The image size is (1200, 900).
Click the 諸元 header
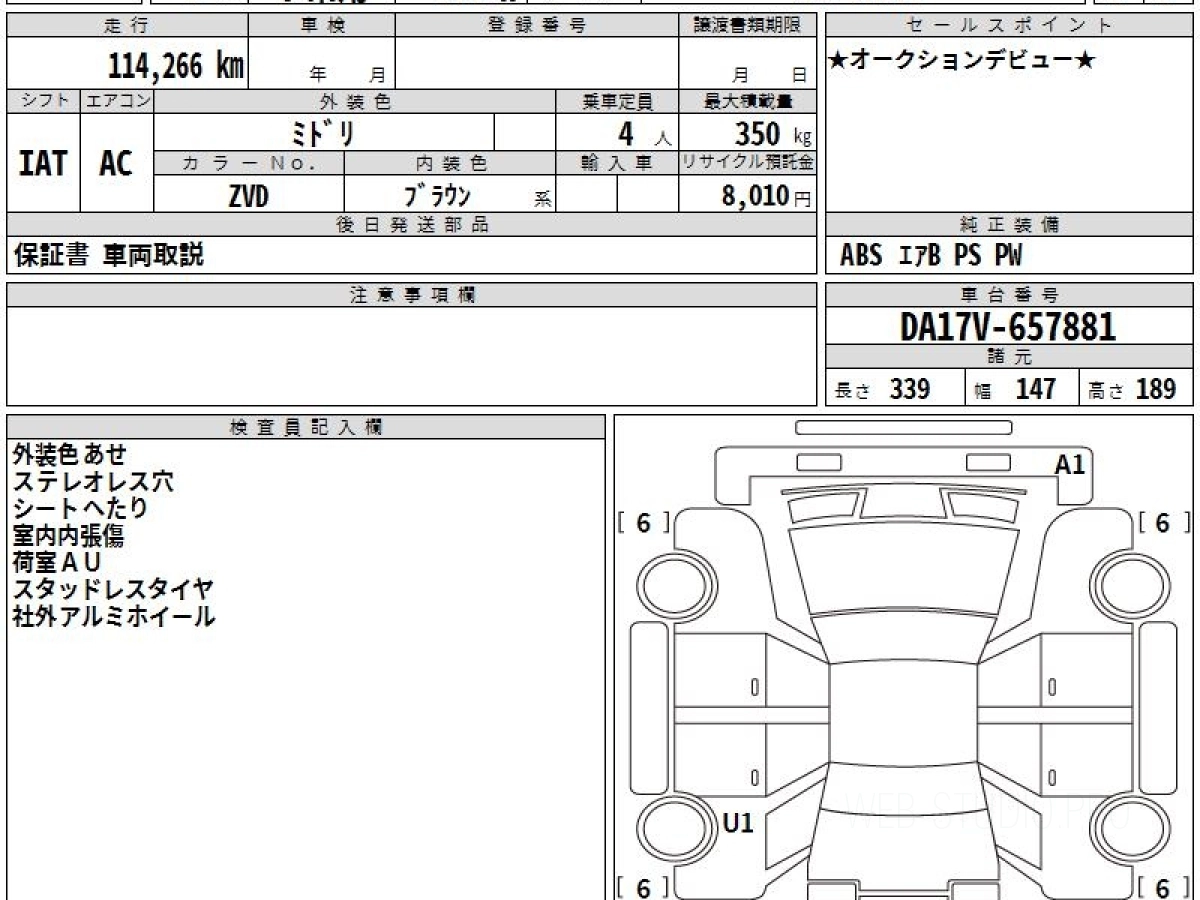1010,357
